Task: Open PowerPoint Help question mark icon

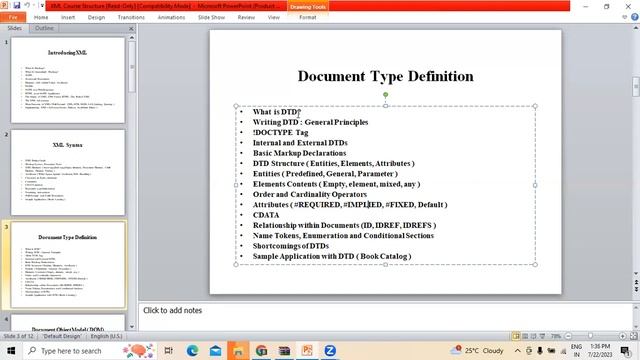Action: click(x=635, y=17)
